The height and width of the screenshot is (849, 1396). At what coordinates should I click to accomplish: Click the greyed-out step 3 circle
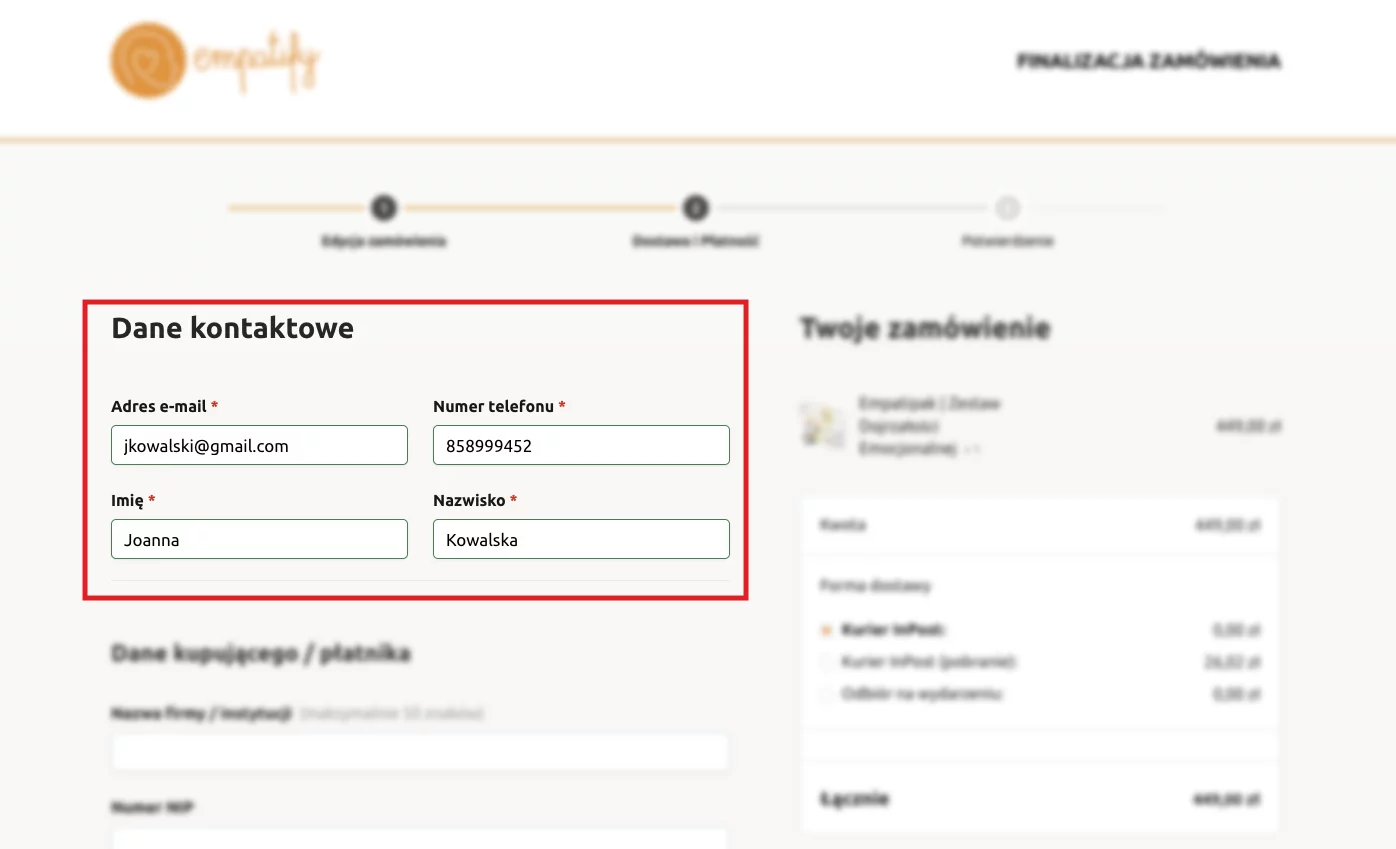click(1007, 208)
